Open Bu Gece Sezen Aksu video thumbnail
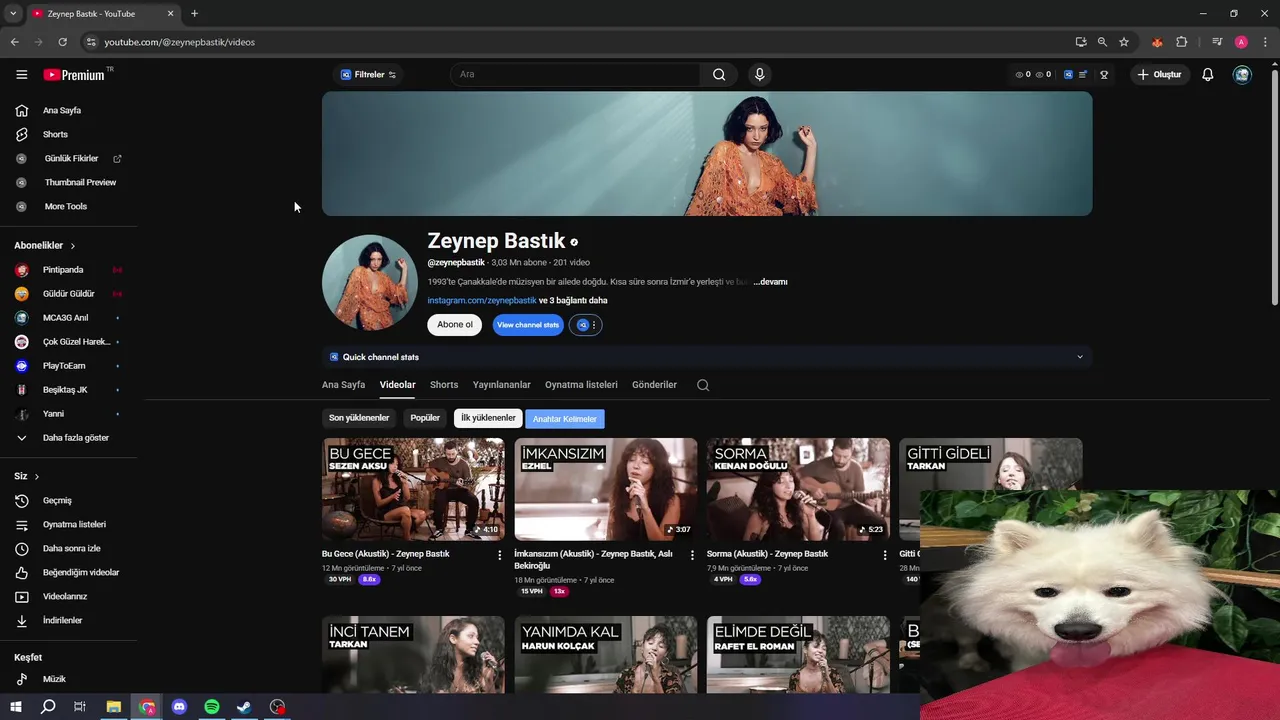Screen dimensions: 1280x720 [413, 489]
